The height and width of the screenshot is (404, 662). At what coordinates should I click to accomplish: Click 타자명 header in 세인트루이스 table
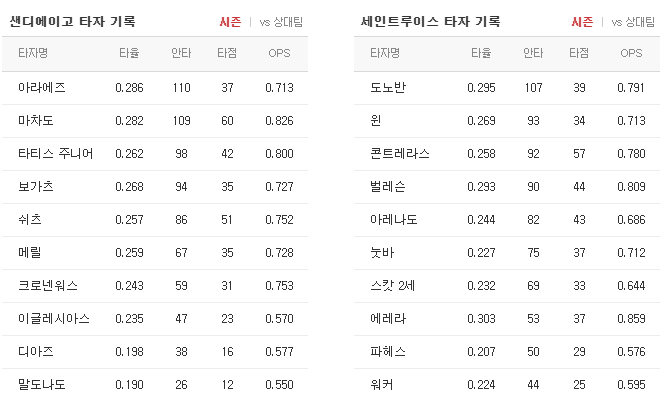[x=385, y=53]
